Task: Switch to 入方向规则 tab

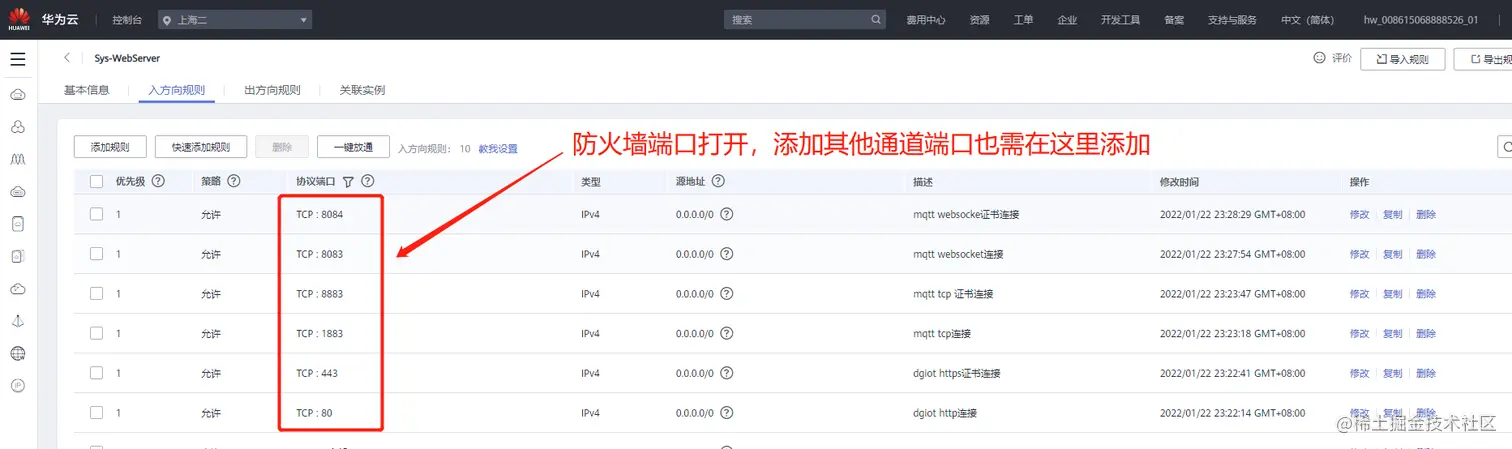Action: 177,90
